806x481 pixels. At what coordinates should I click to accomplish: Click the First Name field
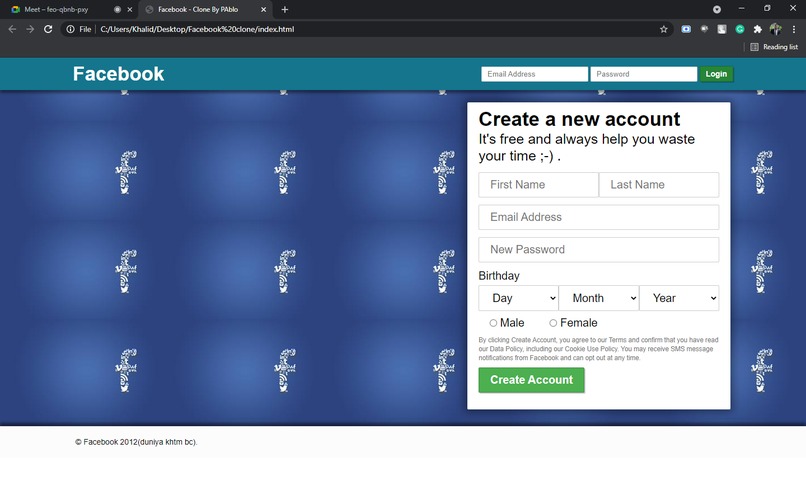[538, 185]
